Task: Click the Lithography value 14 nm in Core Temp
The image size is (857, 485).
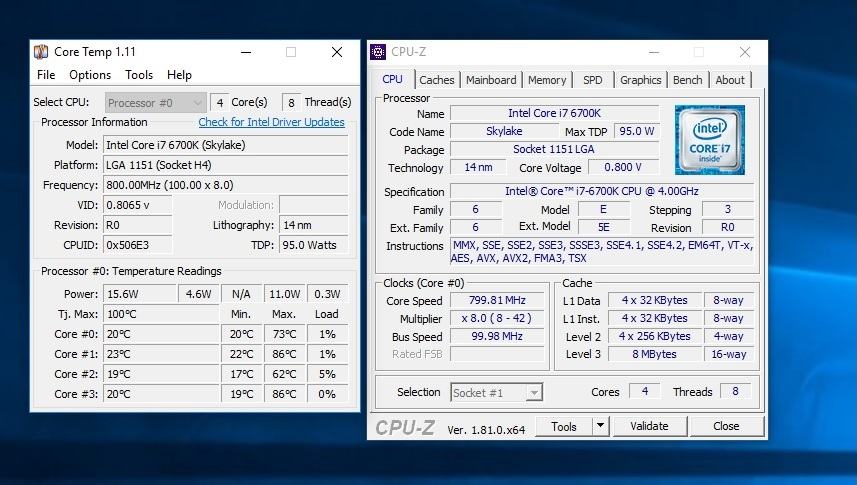Action: tap(314, 225)
